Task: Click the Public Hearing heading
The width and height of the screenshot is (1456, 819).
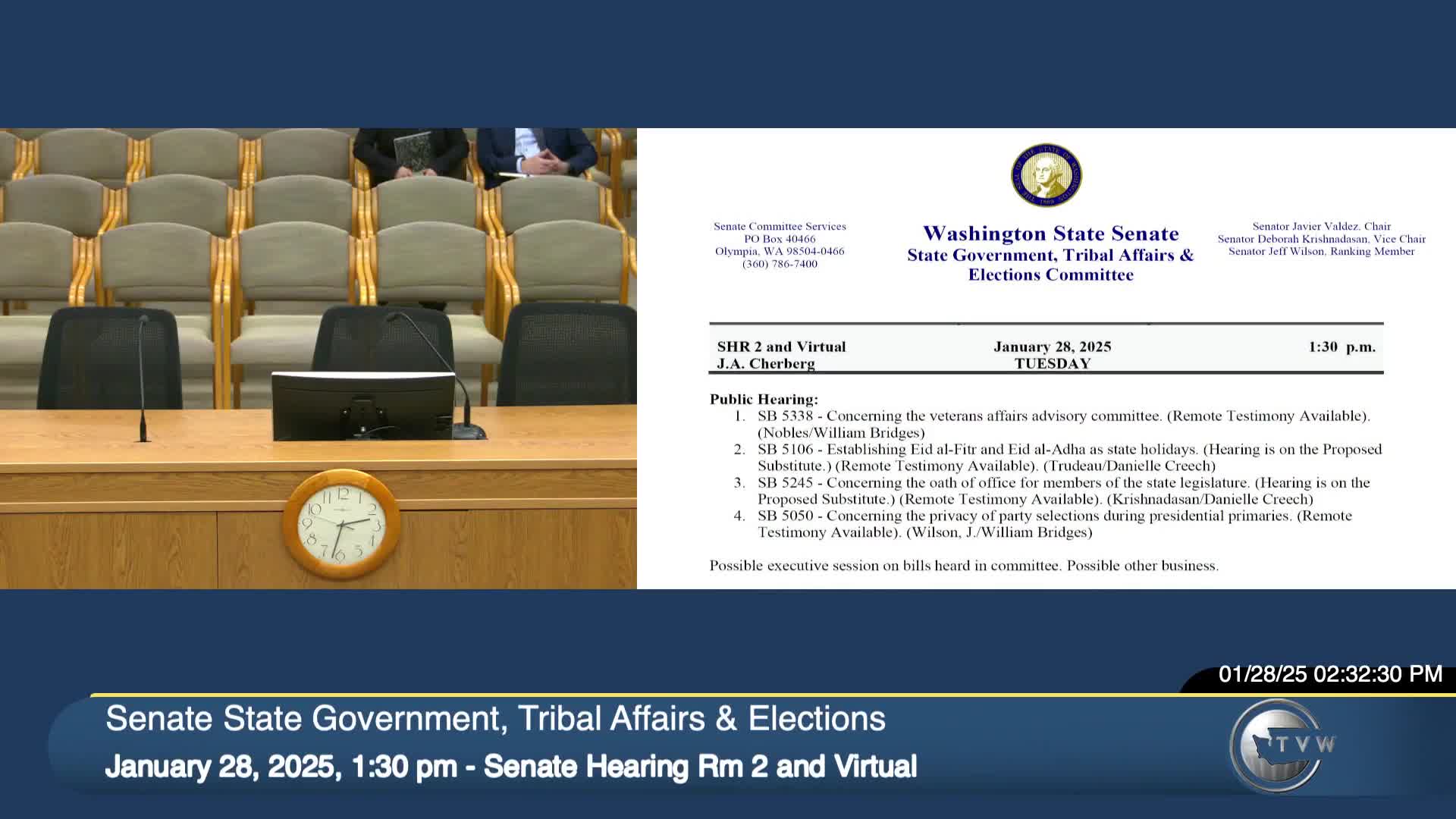Action: tap(763, 399)
